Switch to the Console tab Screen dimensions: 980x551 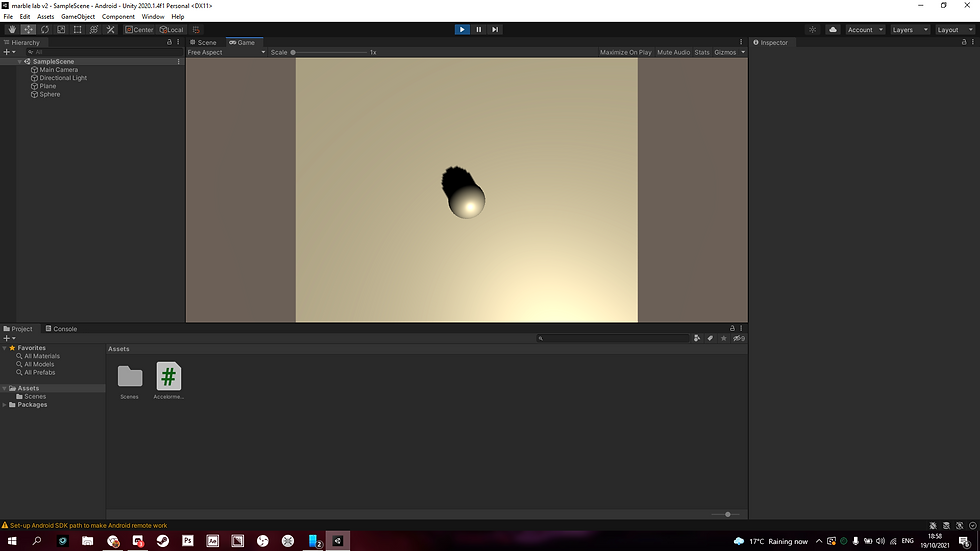pyautogui.click(x=61, y=329)
